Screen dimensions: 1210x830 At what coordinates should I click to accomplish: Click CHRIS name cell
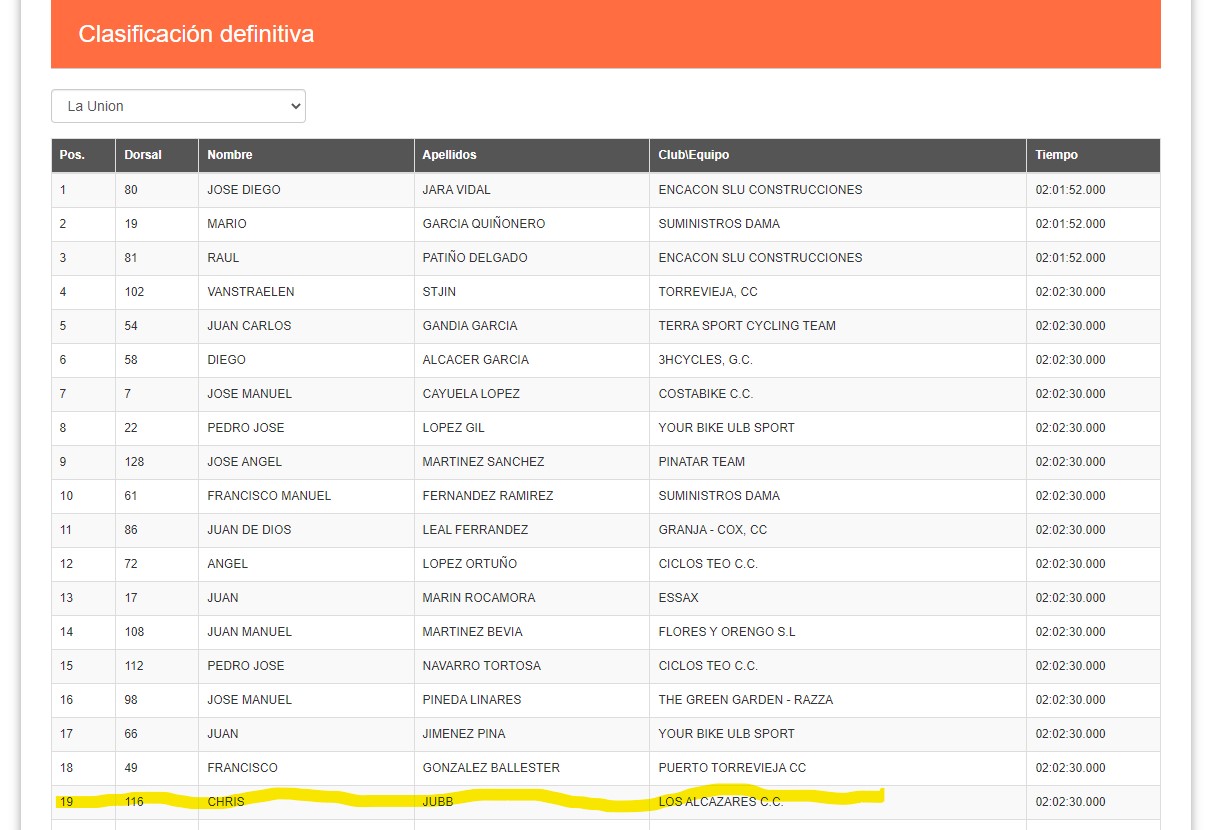[x=226, y=802]
